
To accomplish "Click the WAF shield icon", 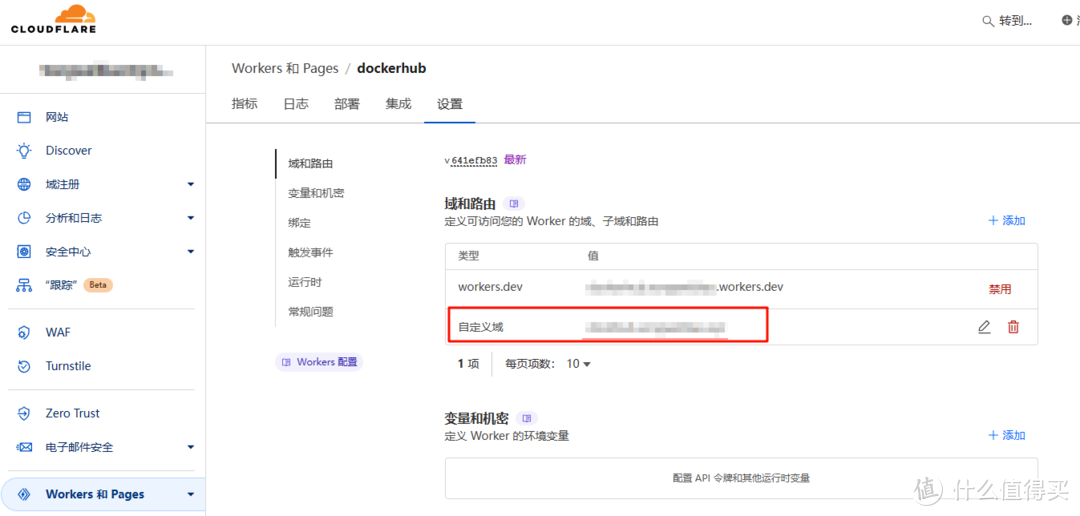I will 24,333.
